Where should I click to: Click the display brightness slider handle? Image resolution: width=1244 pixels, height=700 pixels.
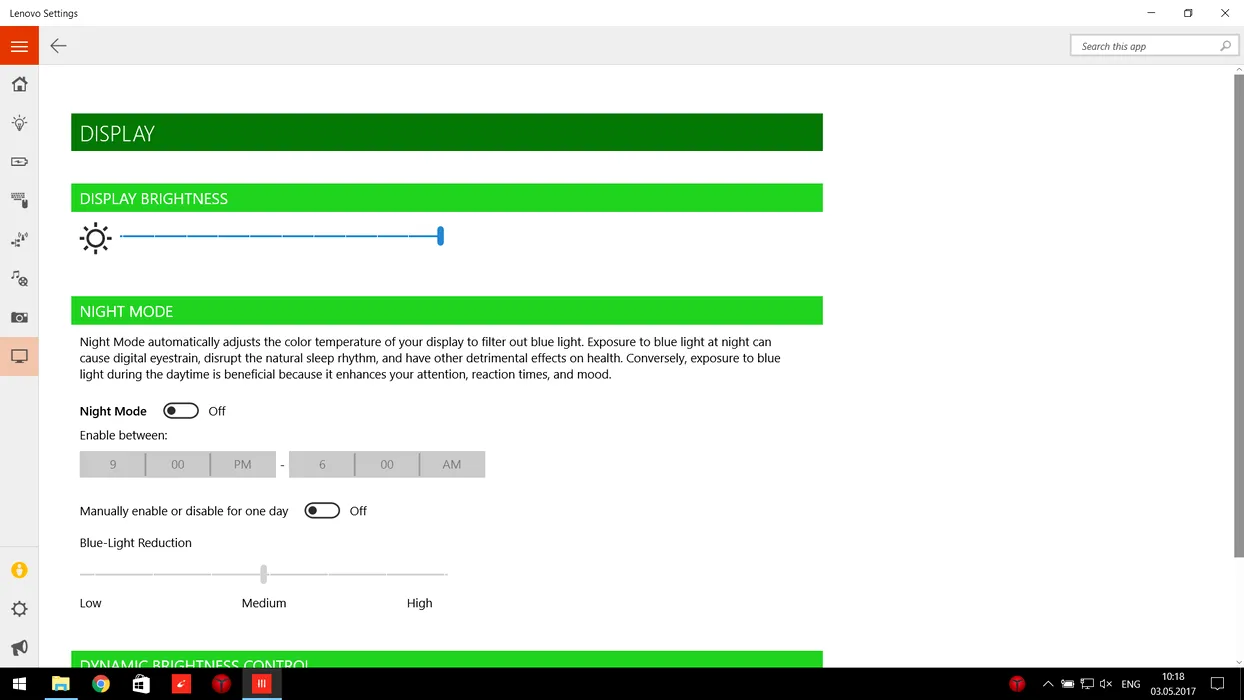tap(440, 236)
